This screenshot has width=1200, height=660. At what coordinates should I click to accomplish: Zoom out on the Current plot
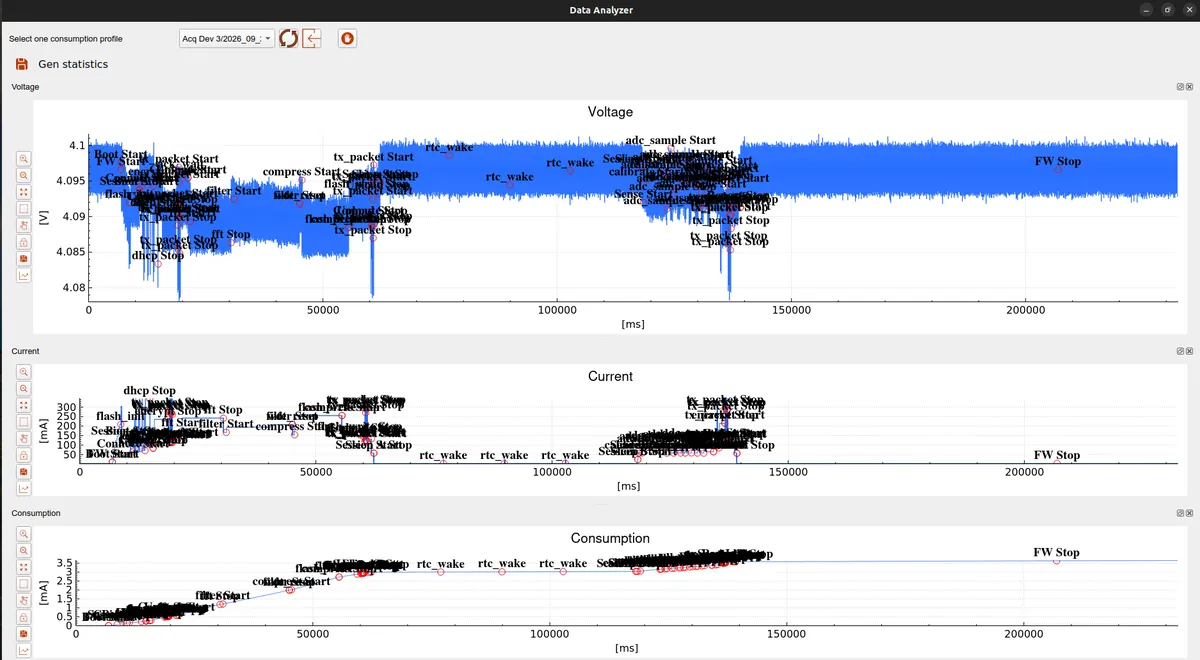[24, 388]
